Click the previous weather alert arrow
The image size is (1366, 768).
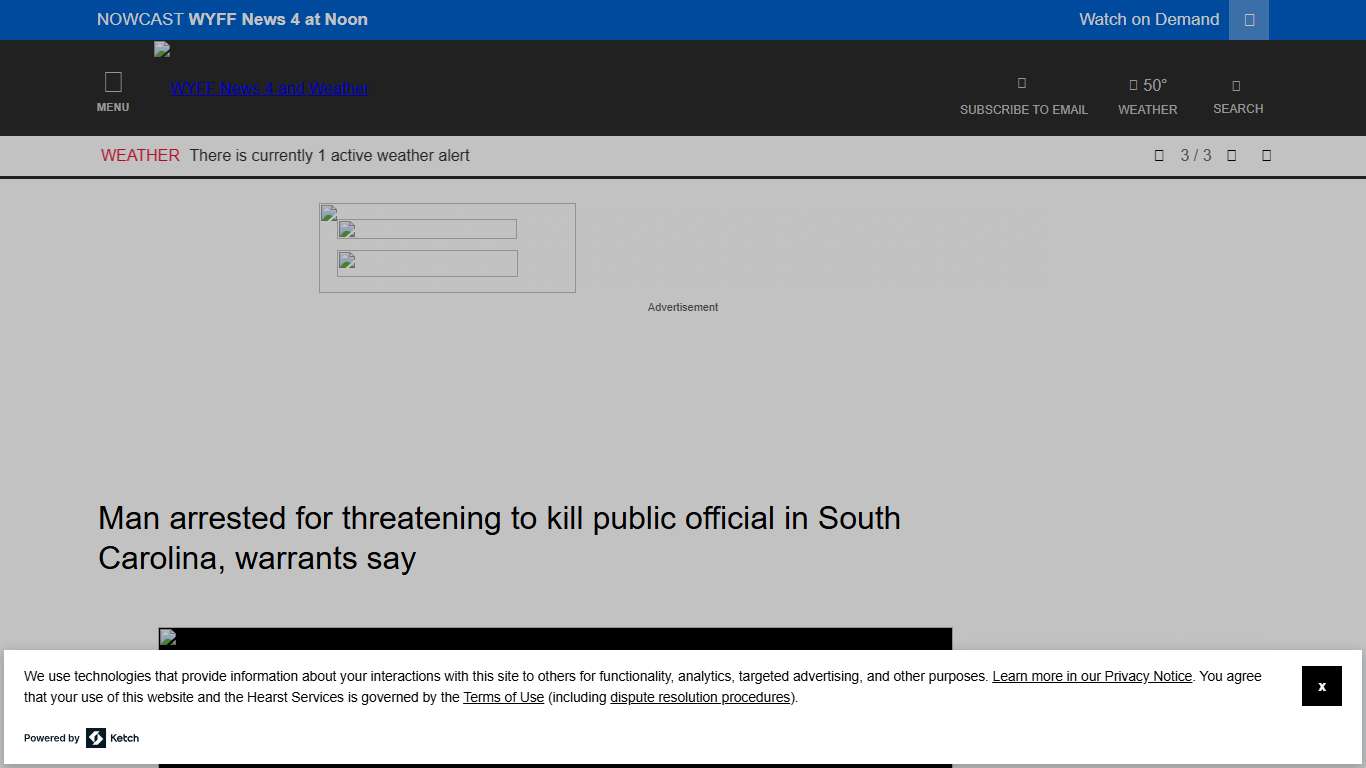[x=1159, y=155]
